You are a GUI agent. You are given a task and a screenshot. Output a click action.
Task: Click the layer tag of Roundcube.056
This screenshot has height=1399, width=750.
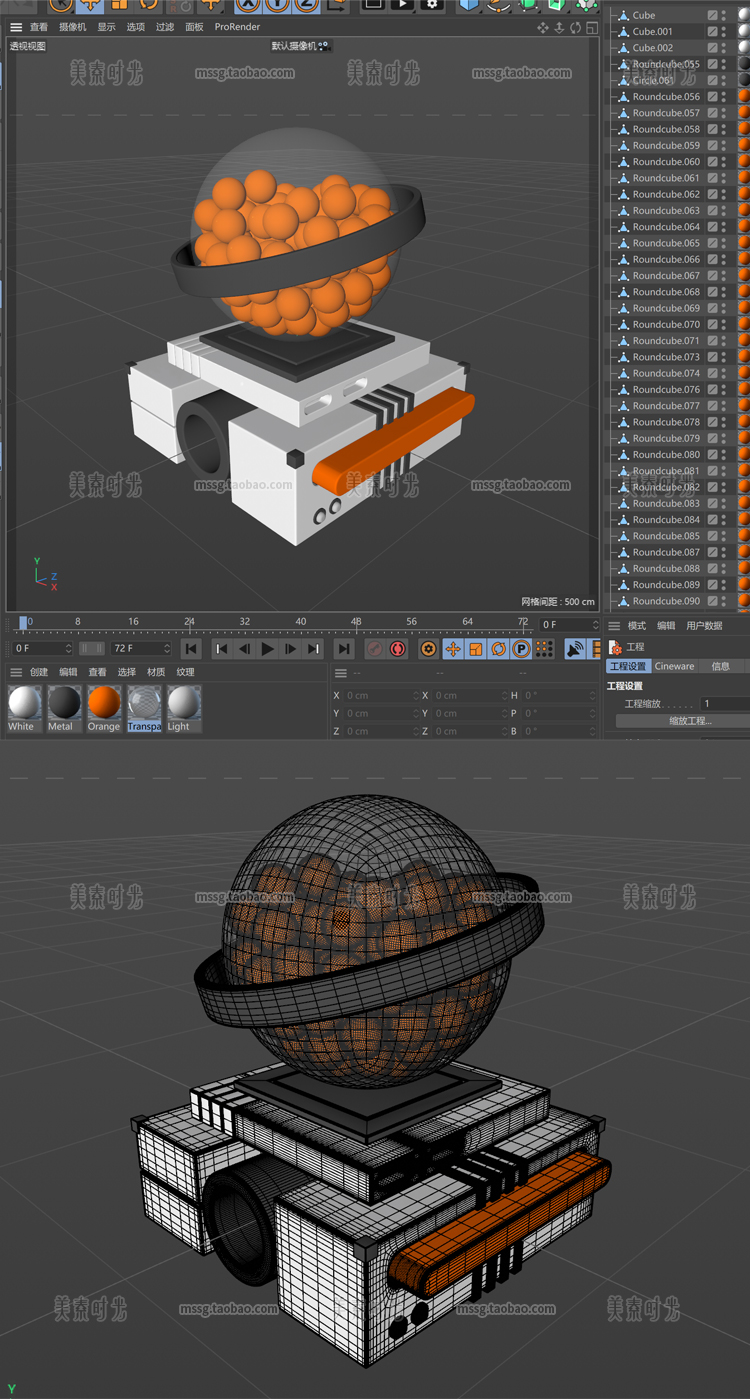tap(713, 96)
